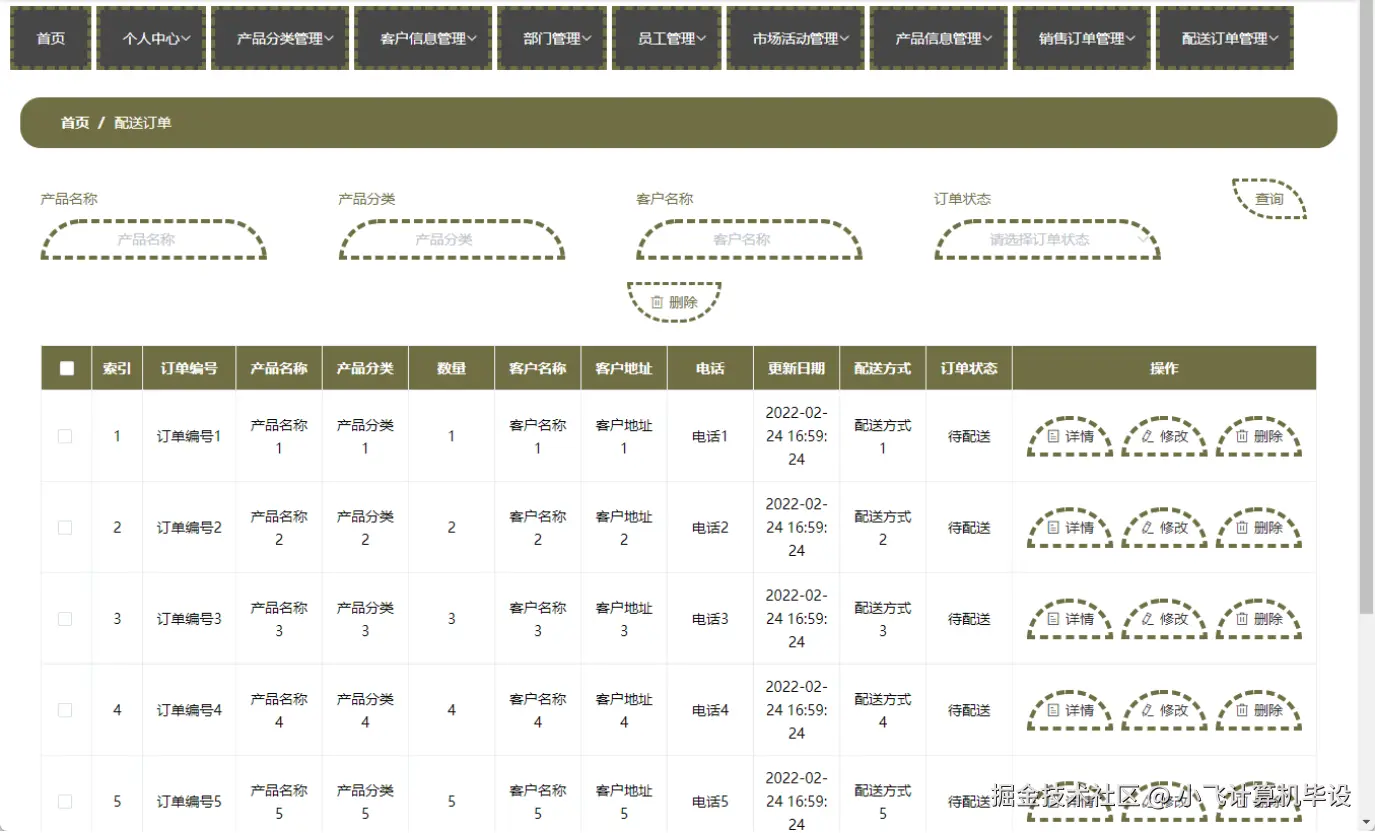Click the 订单状态 column header
Viewport: 1375px width, 833px height.
coord(969,368)
